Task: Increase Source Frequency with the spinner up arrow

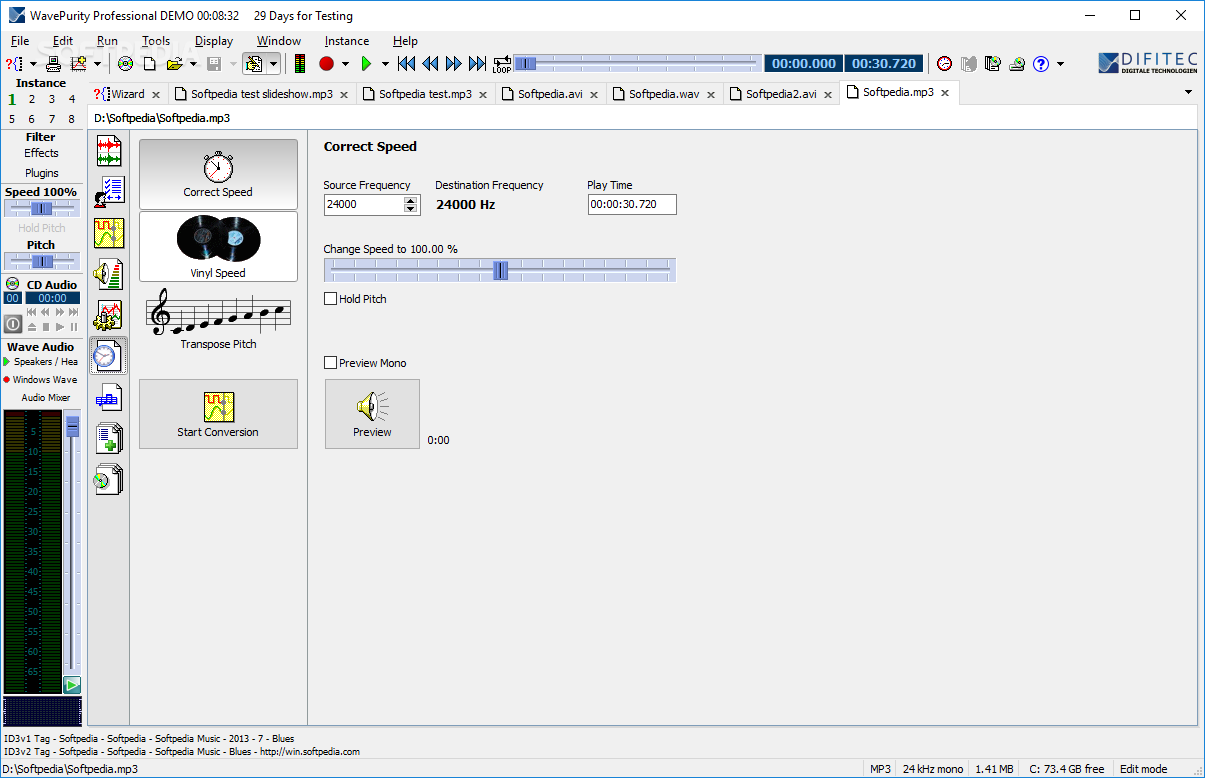Action: (410, 200)
